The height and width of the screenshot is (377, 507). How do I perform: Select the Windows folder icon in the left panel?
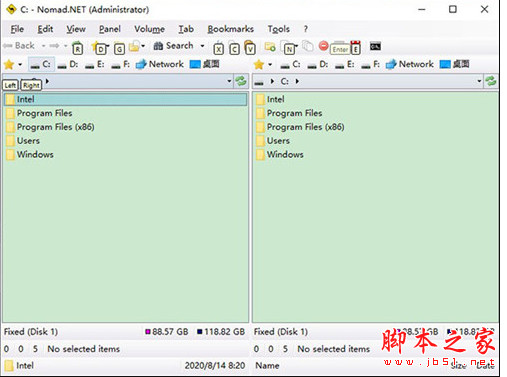pos(10,155)
